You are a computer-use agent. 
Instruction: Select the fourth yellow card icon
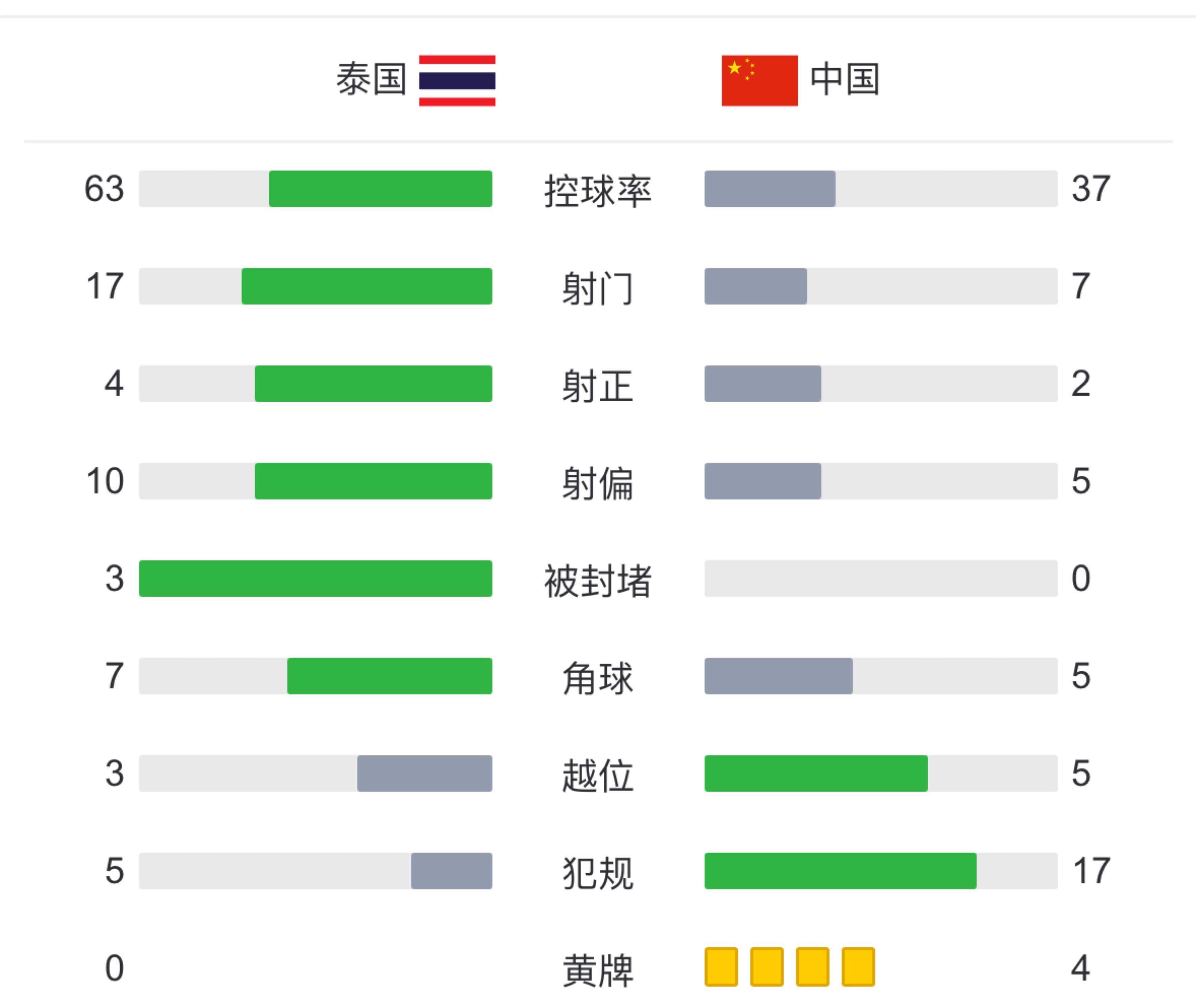858,967
